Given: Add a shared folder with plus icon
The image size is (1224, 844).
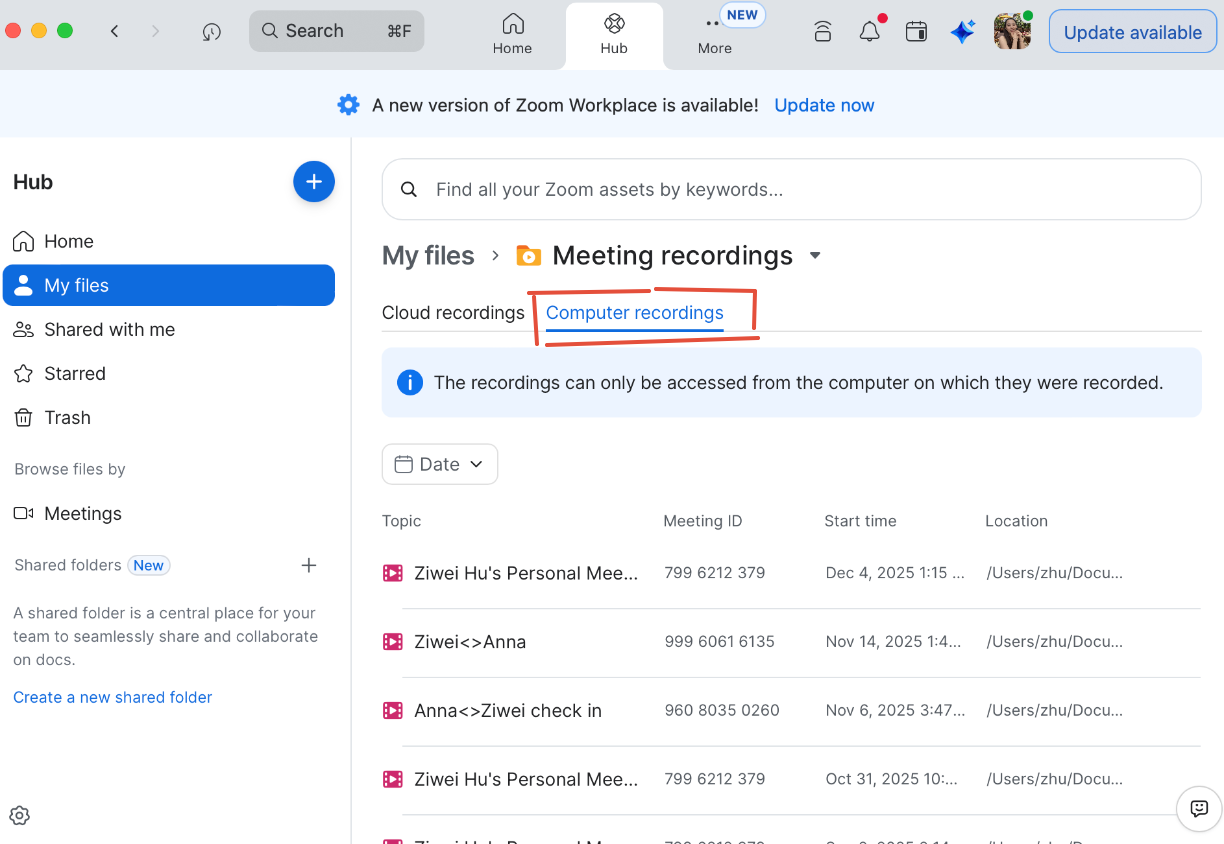Looking at the screenshot, I should click(x=309, y=565).
